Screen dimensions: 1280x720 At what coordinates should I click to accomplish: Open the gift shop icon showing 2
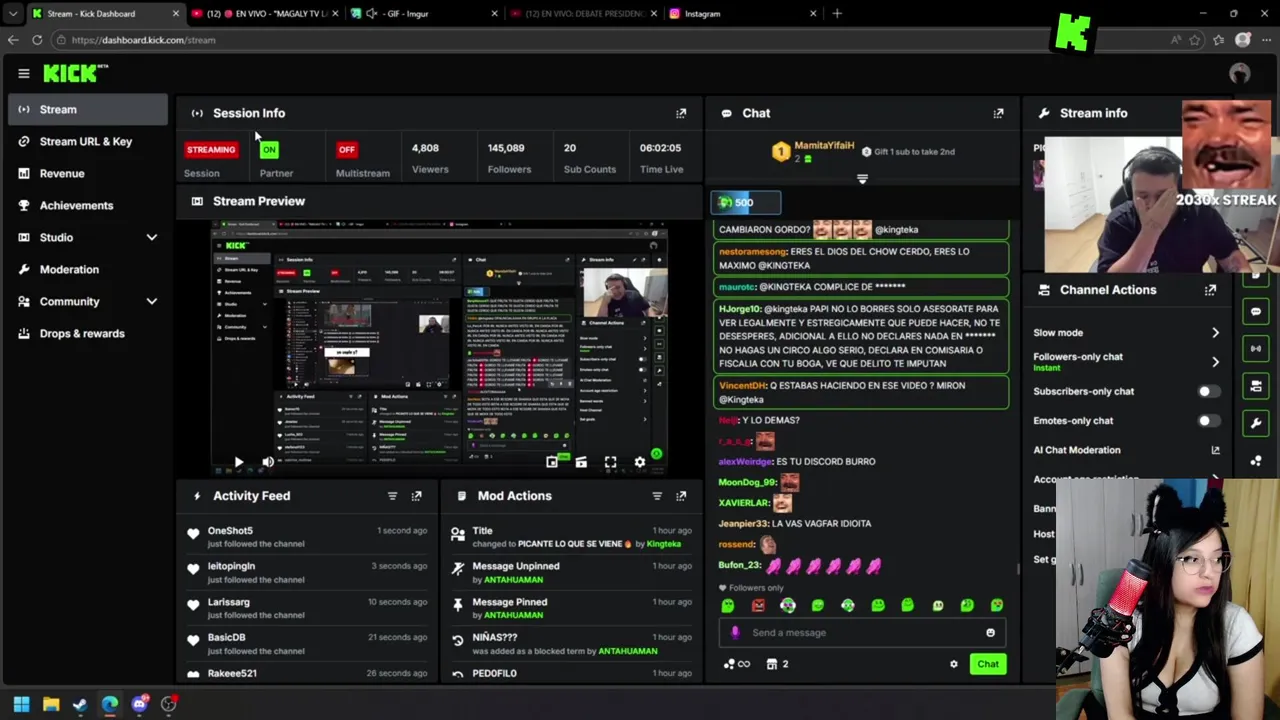pos(777,664)
